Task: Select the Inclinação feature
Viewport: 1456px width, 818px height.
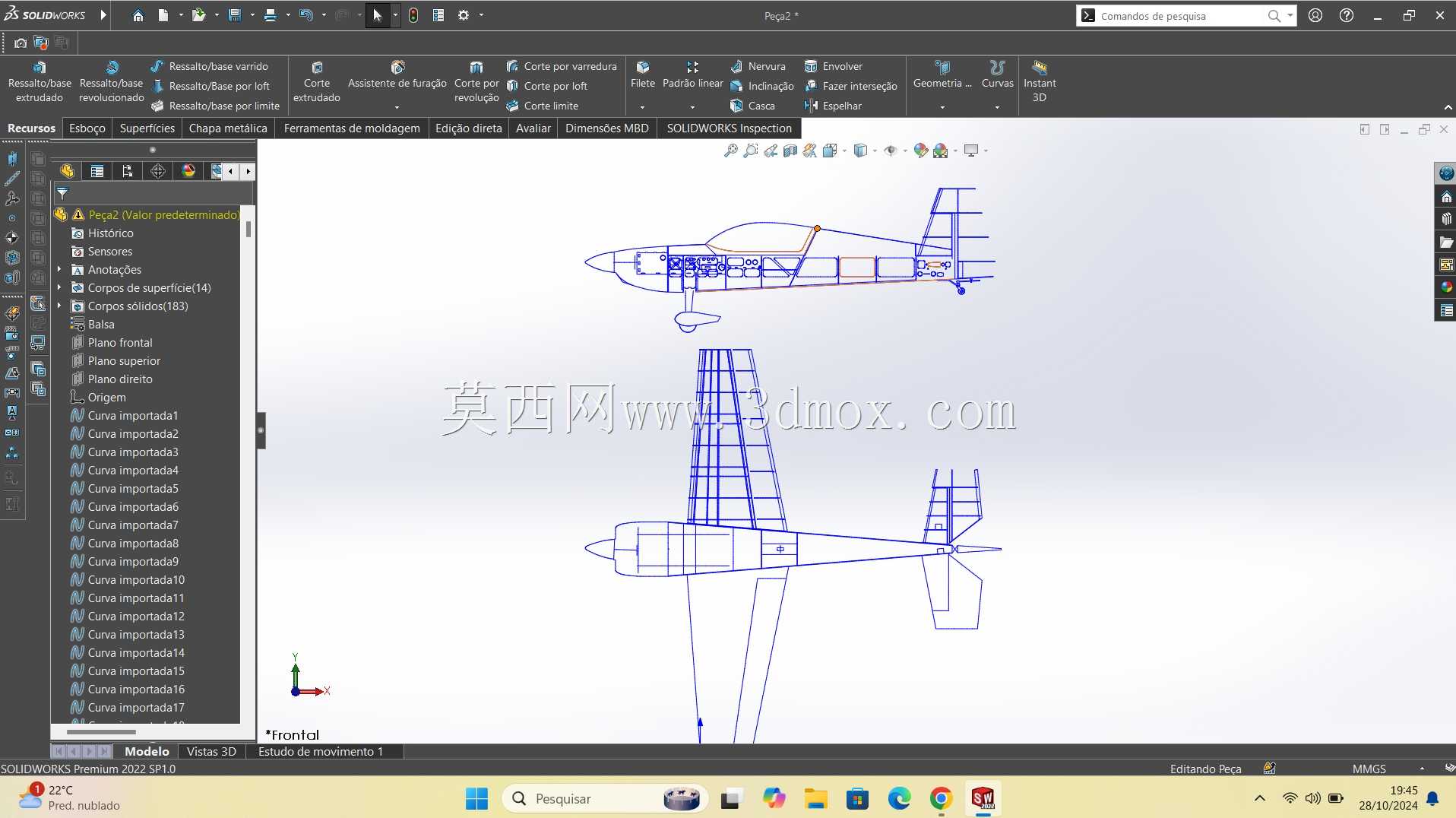Action: [x=762, y=86]
